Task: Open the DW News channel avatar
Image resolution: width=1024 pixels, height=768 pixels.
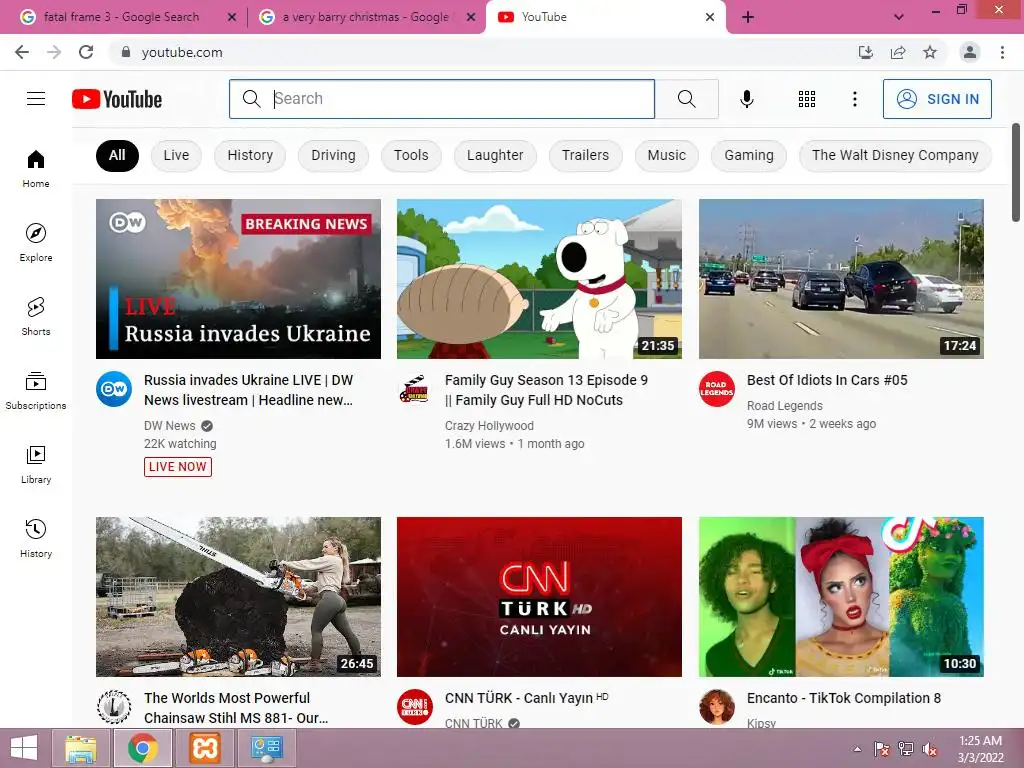Action: pos(114,389)
